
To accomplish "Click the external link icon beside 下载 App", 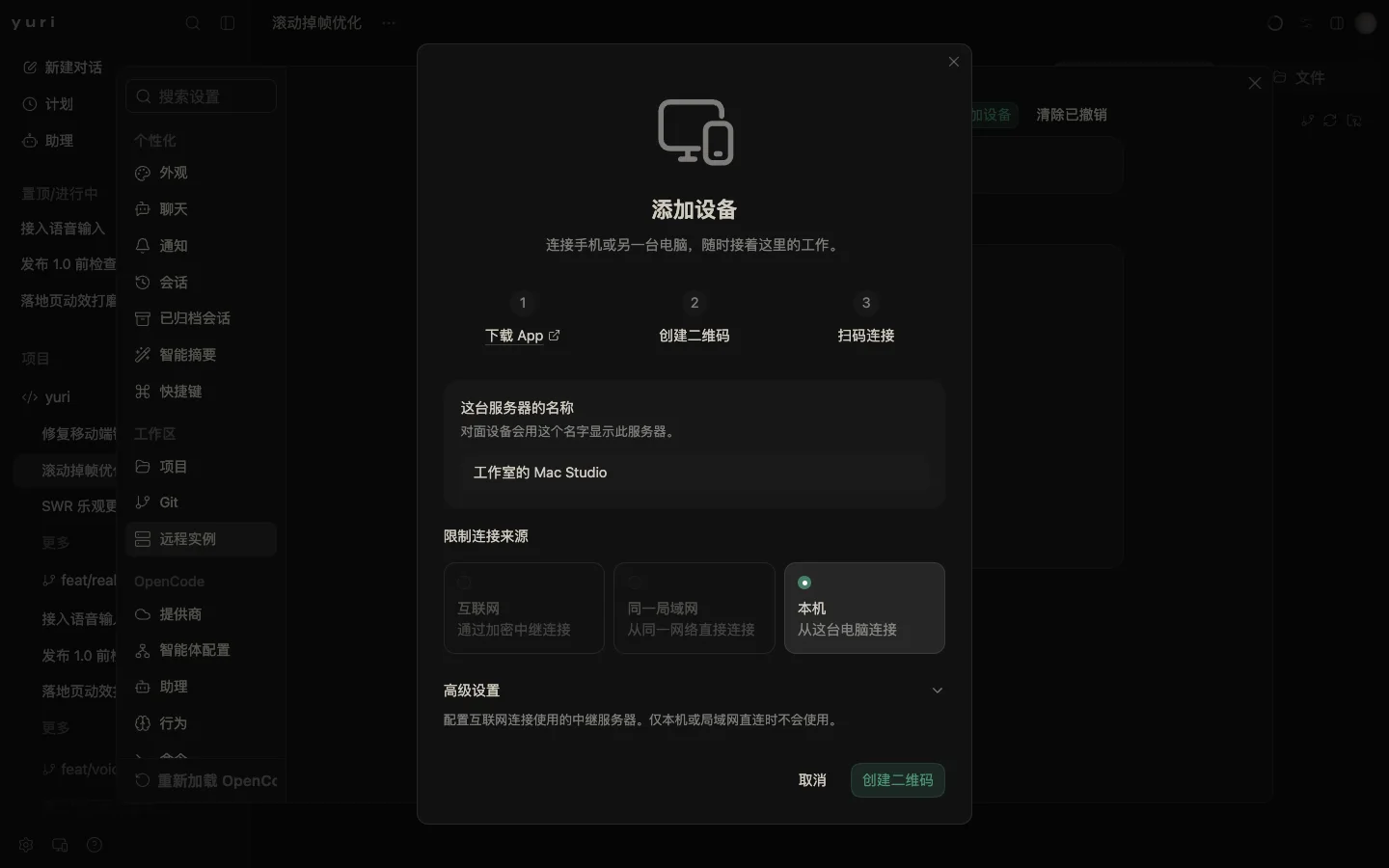I will click(554, 336).
